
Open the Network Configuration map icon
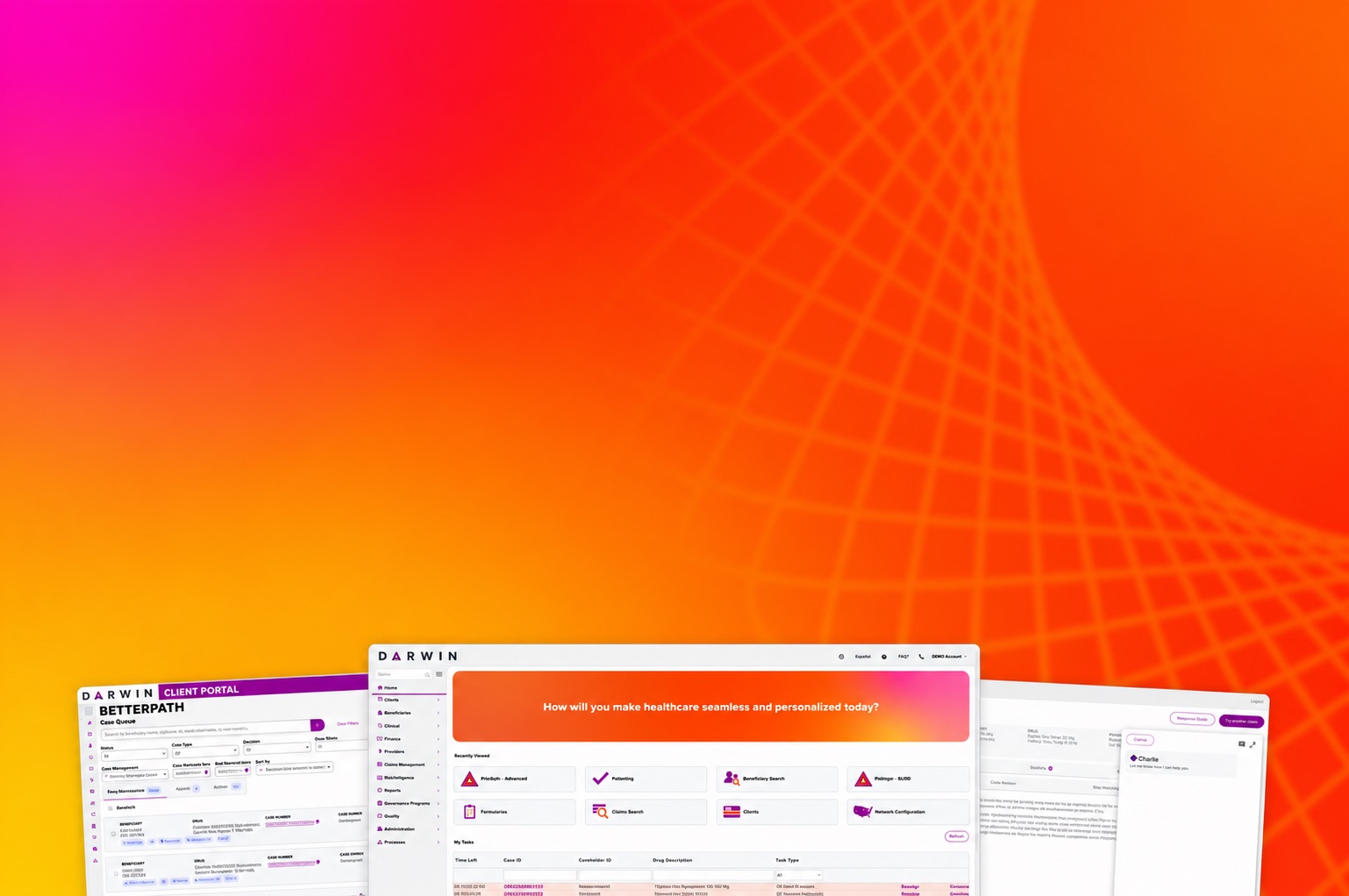pos(863,812)
